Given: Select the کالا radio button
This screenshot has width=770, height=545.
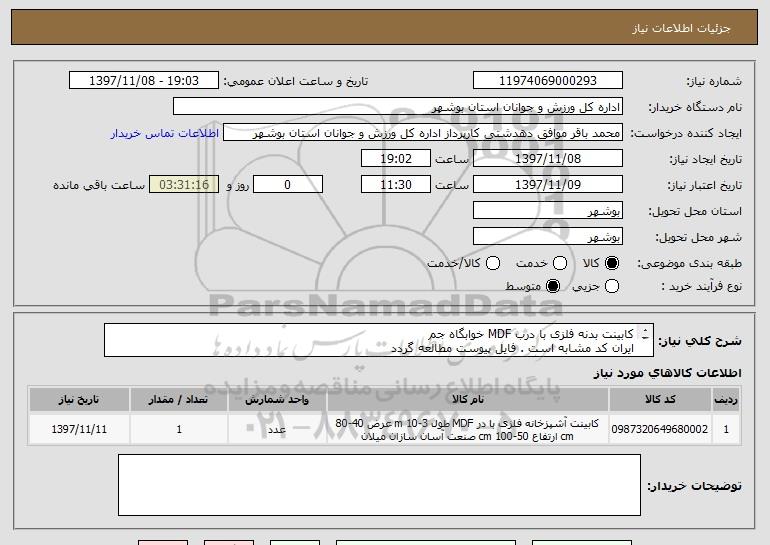Looking at the screenshot, I should (611, 263).
